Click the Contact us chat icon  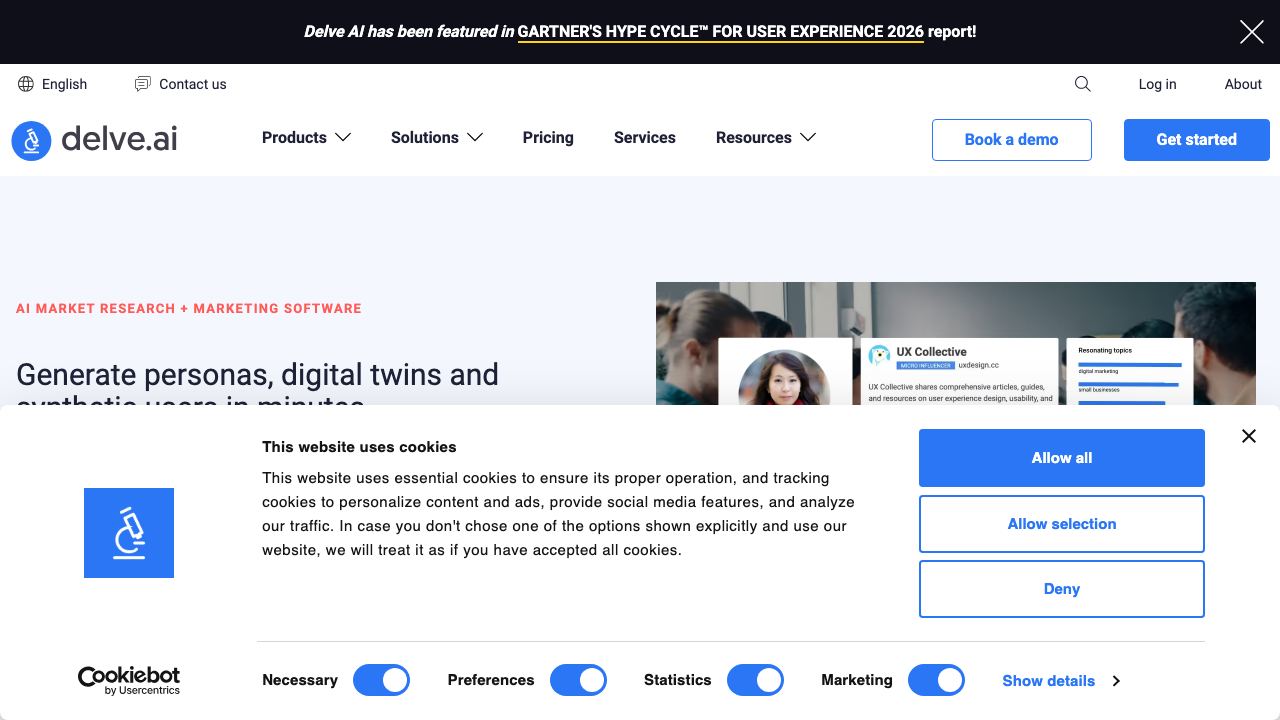pyautogui.click(x=143, y=84)
